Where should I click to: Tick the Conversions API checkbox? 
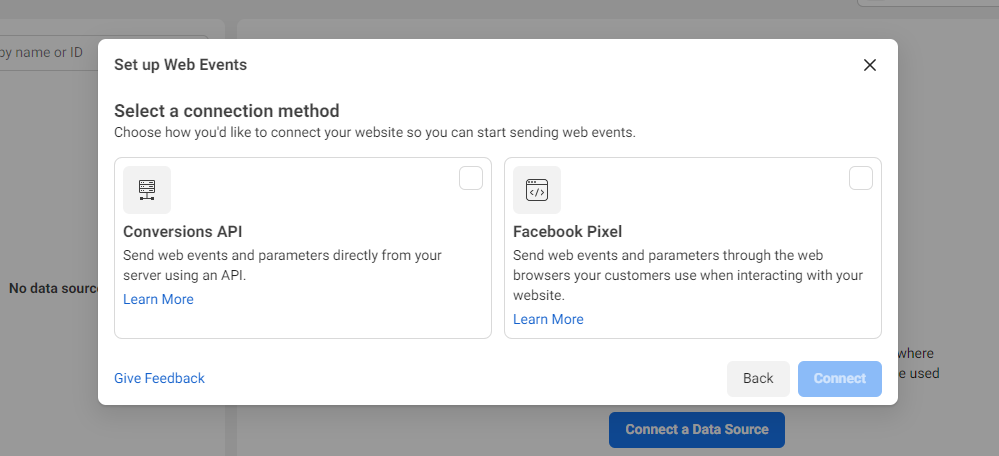pos(471,178)
